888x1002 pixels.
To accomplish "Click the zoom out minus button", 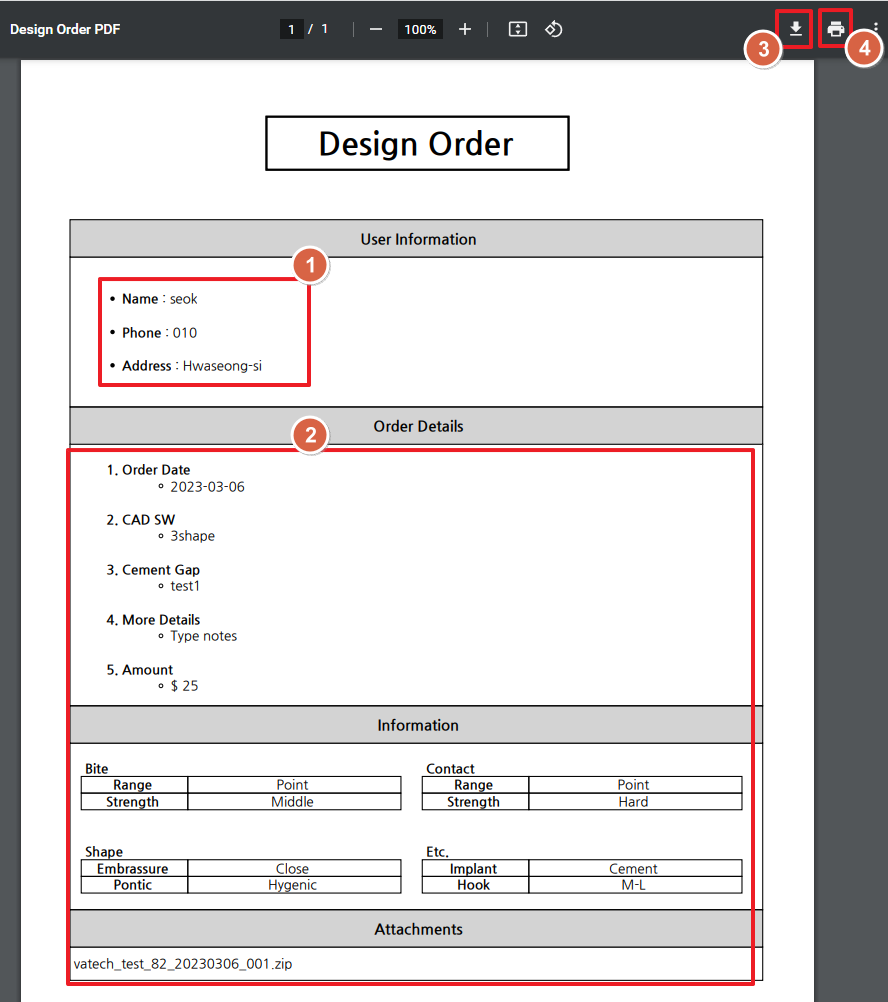I will coord(376,30).
